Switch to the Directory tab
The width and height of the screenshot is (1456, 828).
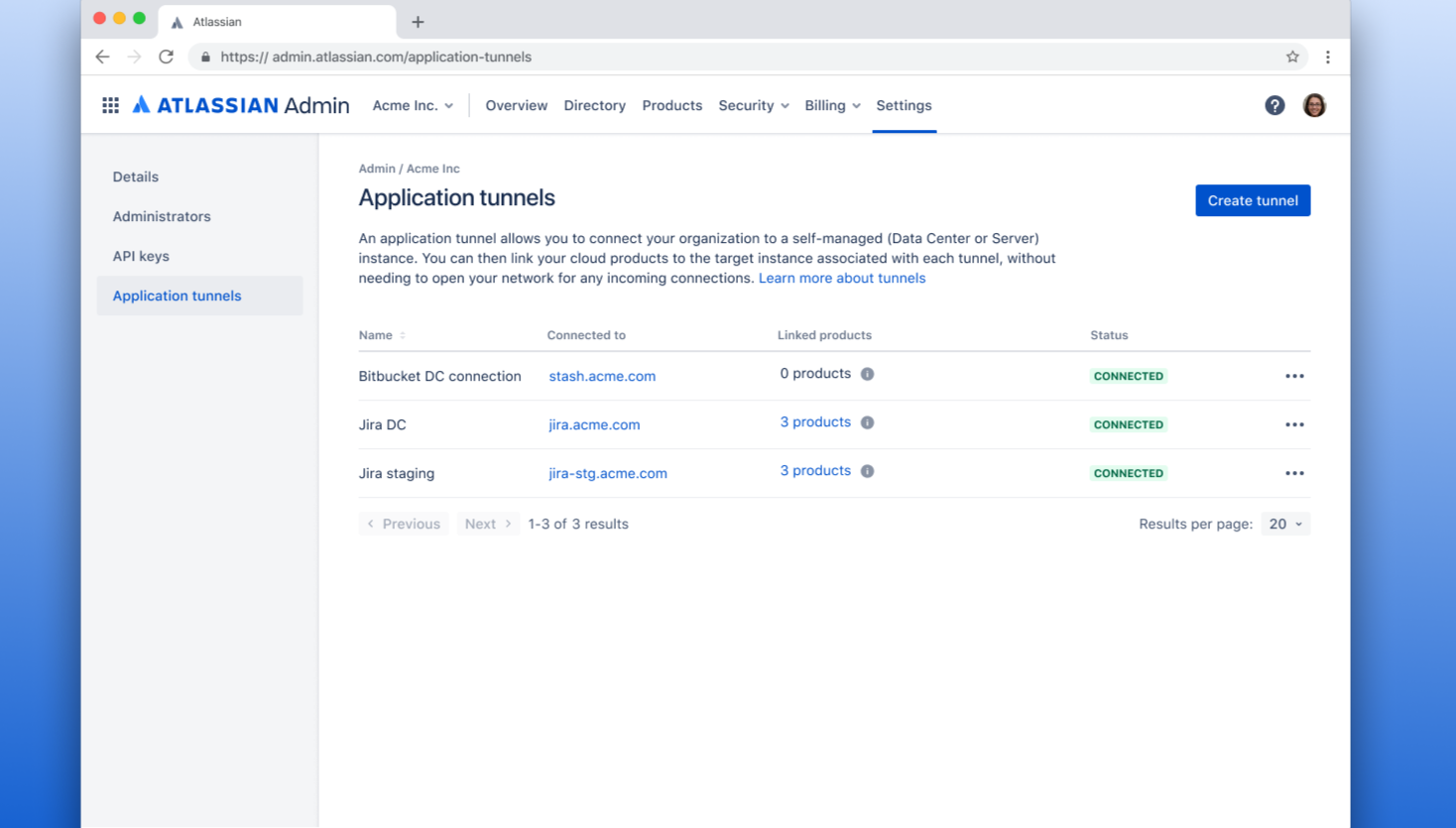tap(594, 105)
